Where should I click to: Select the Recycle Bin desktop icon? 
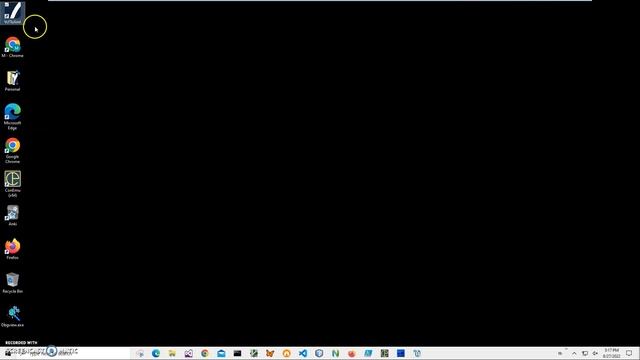pyautogui.click(x=12, y=283)
